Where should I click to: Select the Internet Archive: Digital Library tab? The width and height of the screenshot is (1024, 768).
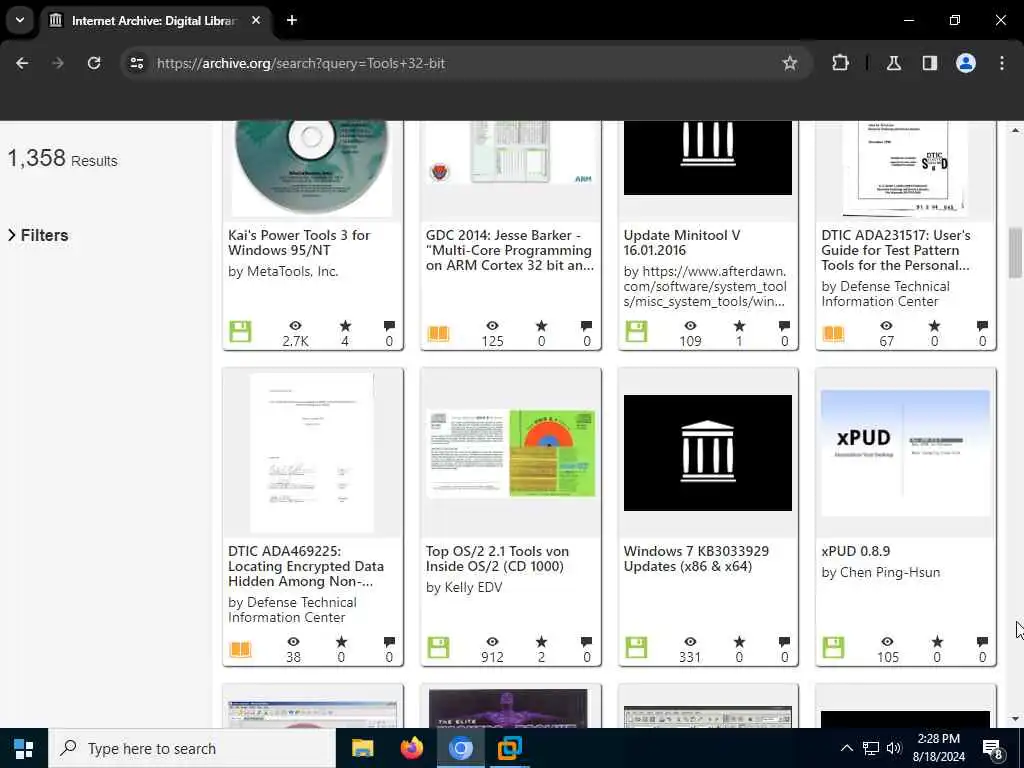point(153,21)
